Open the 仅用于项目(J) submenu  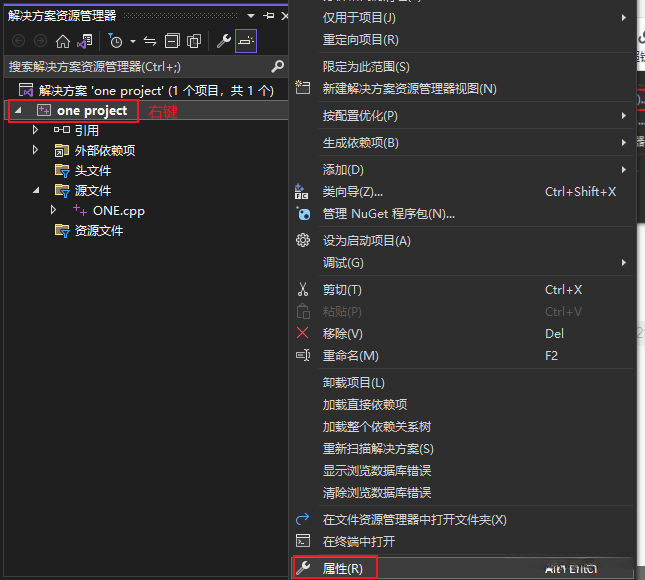tap(462, 18)
